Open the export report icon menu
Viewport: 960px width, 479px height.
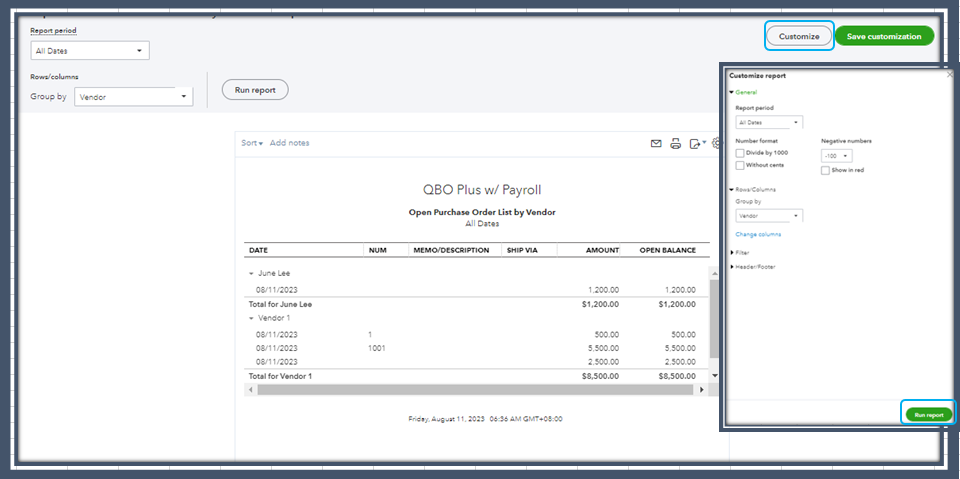click(697, 144)
